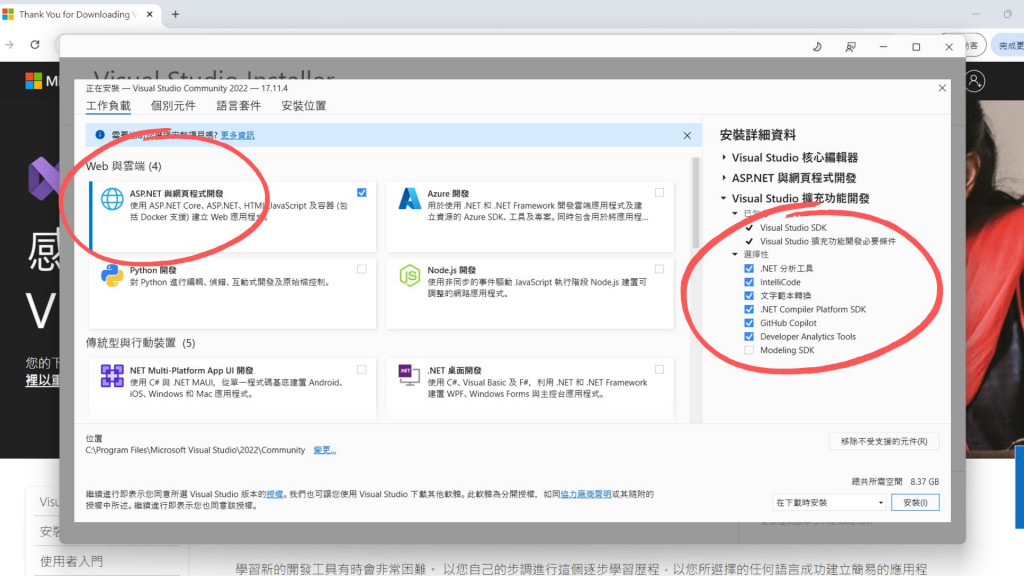Click the .NET MAUI workload icon
Image resolution: width=1024 pixels, height=576 pixels.
(112, 376)
